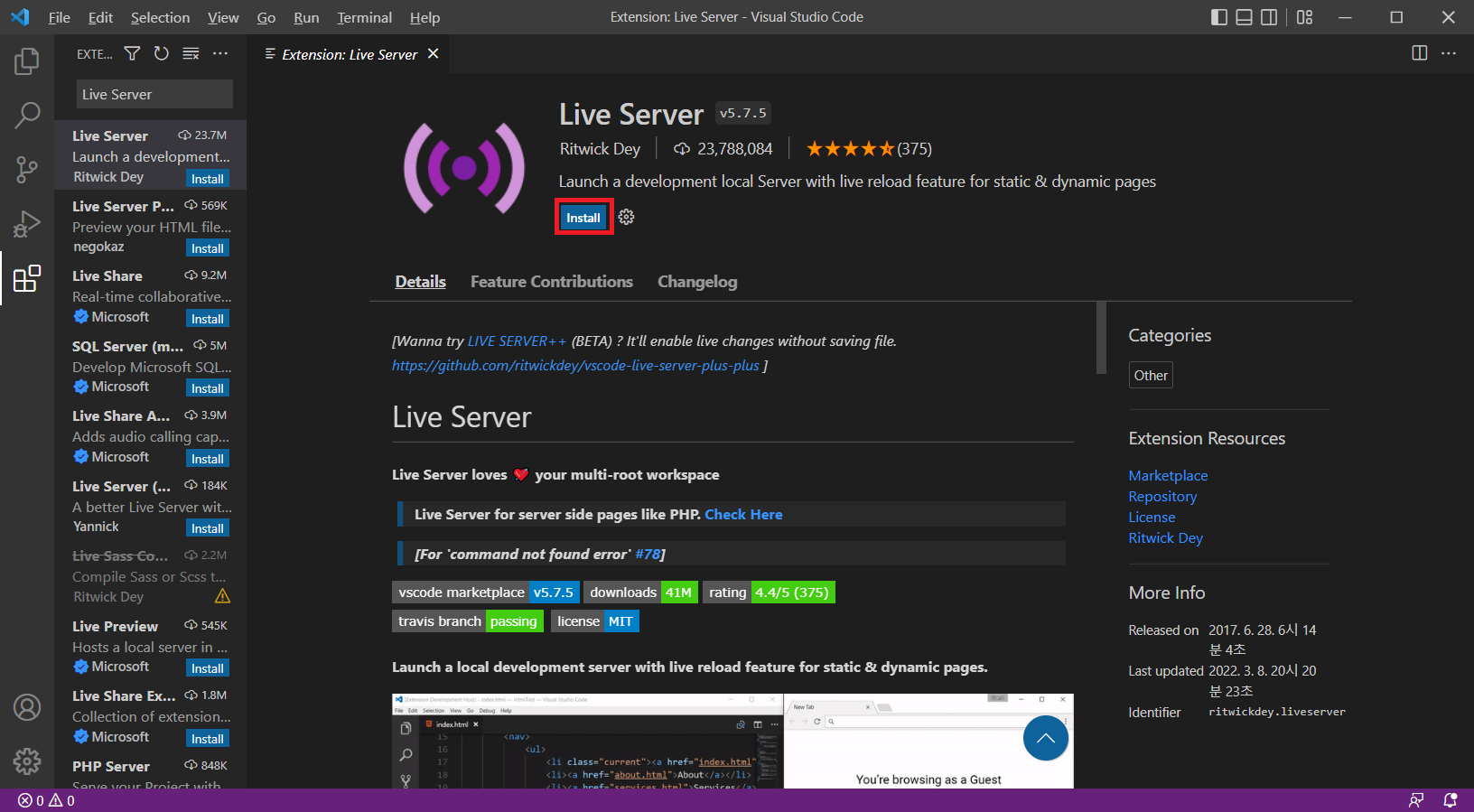Click the Check Here PHP link
The height and width of the screenshot is (812, 1474).
coord(743,514)
